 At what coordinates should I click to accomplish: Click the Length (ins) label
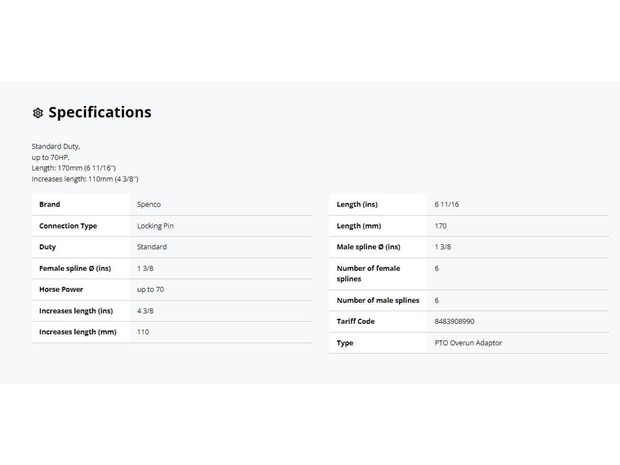pos(357,204)
